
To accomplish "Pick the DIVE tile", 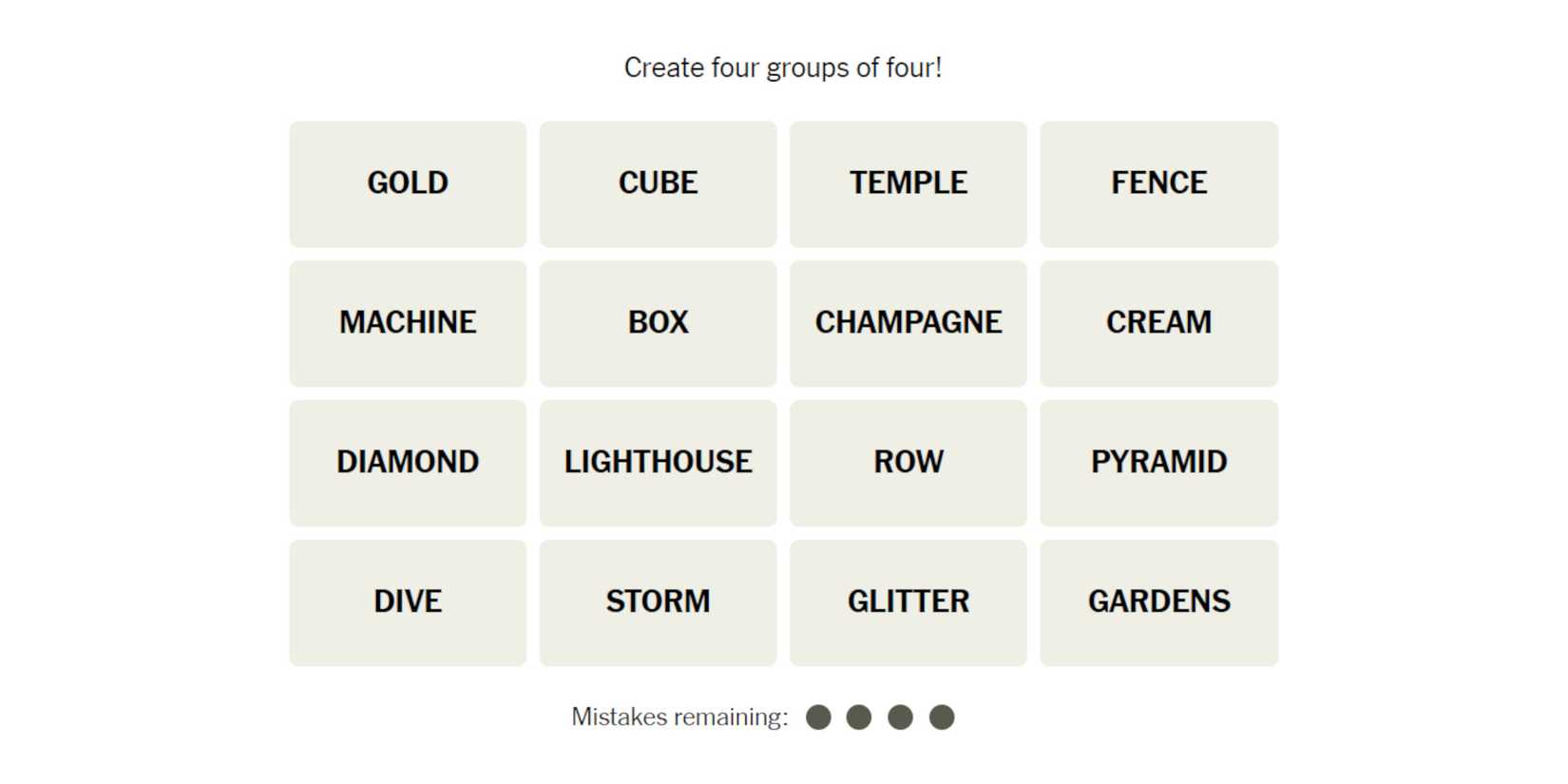I will click(408, 602).
